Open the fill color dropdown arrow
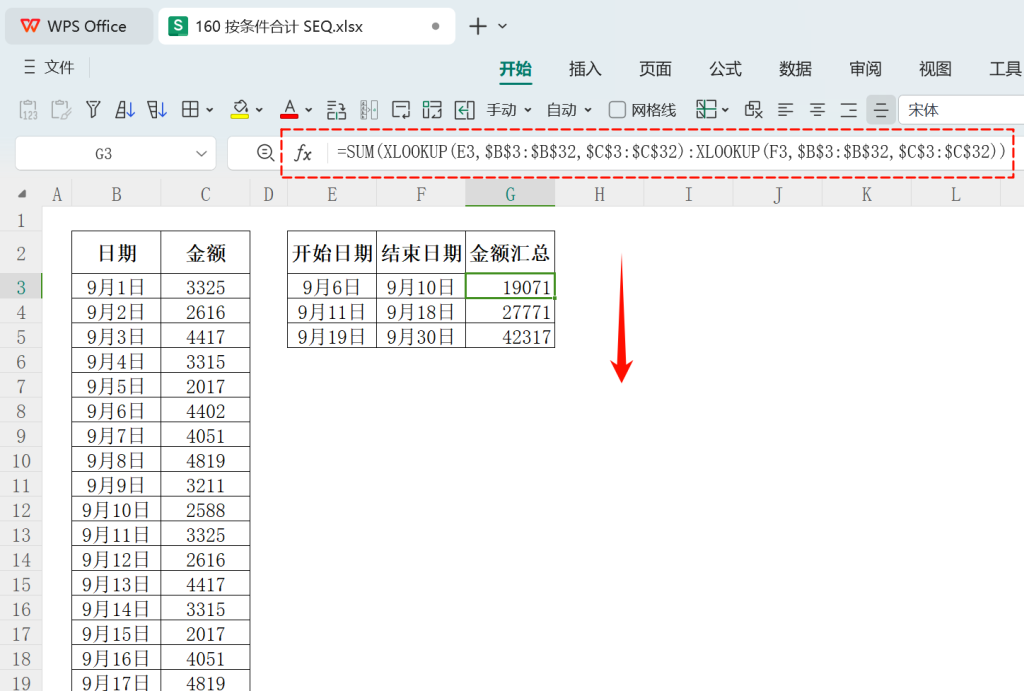Viewport: 1024px width, 691px height. click(259, 110)
